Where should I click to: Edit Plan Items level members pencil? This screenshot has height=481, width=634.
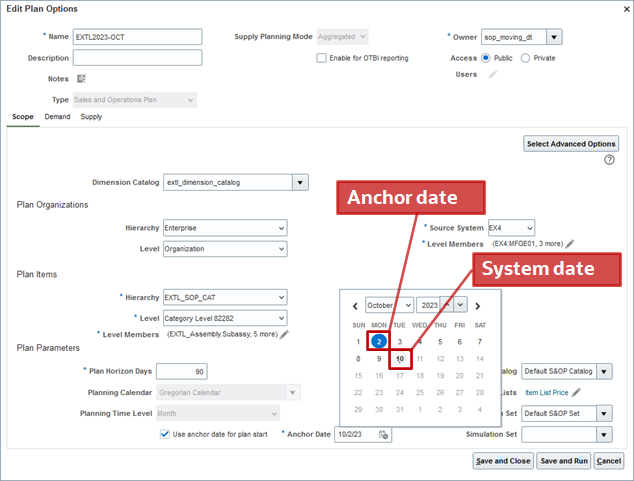click(x=284, y=334)
